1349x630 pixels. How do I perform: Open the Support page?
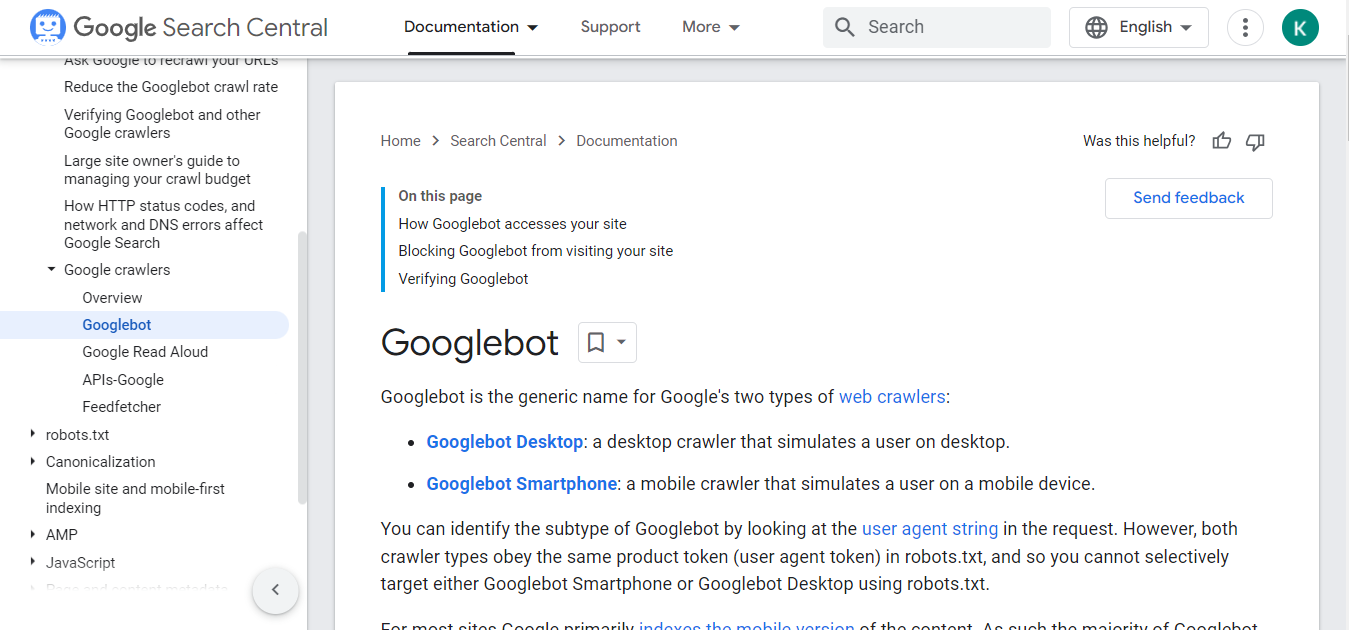pyautogui.click(x=610, y=27)
